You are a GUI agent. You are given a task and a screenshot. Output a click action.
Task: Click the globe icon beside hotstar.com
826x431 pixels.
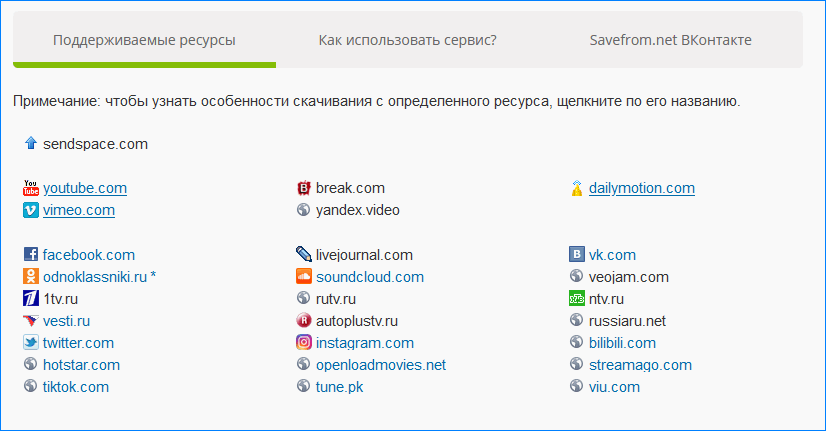click(x=31, y=364)
